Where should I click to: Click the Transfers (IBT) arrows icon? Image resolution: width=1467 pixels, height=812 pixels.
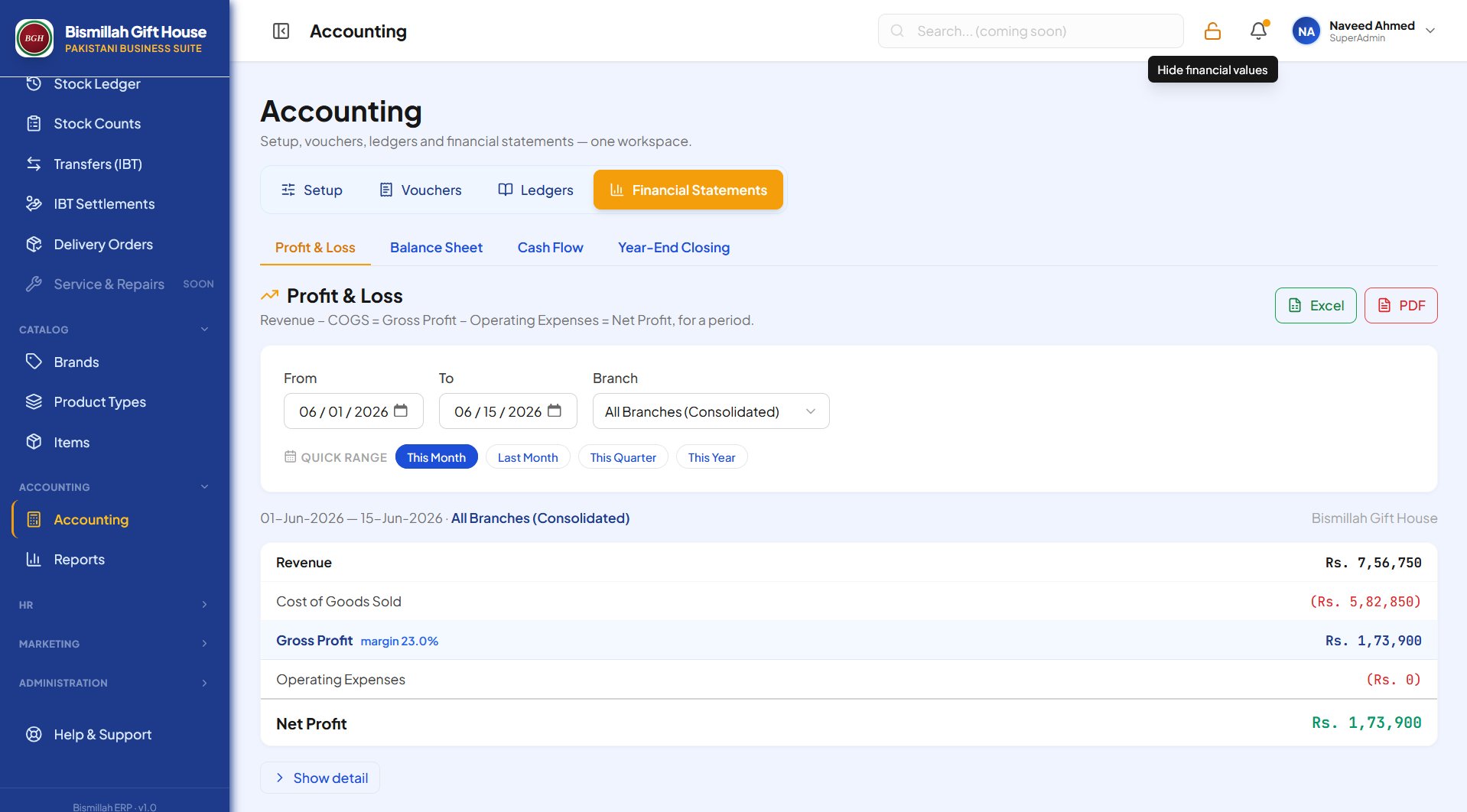tap(34, 164)
